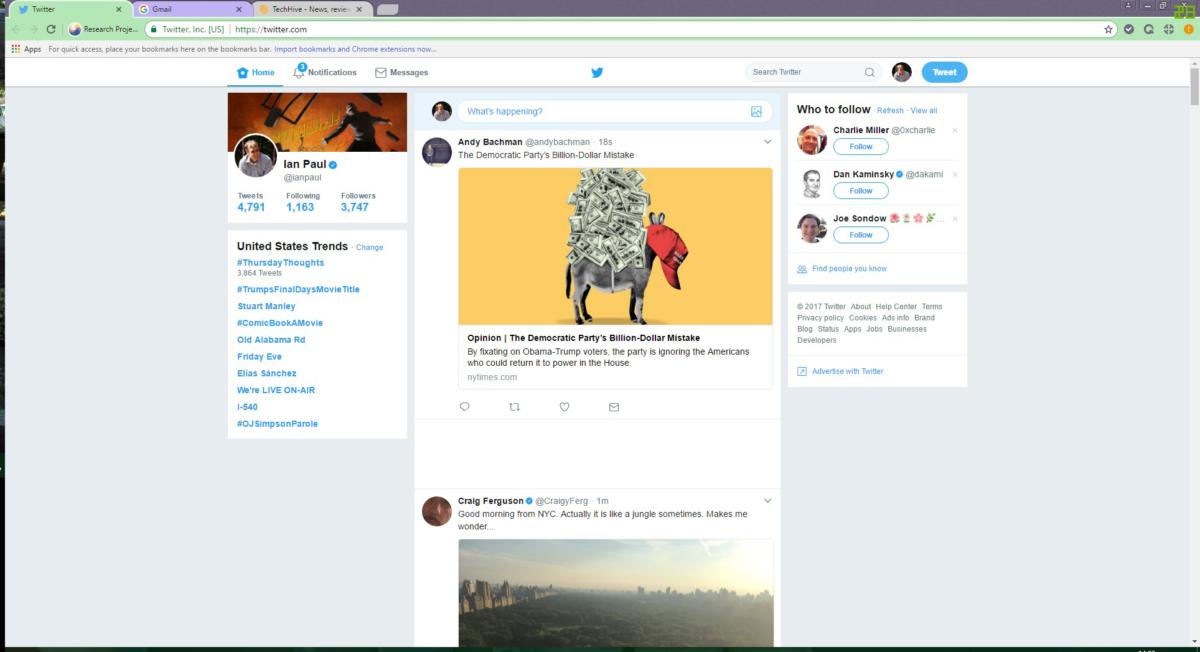Bookmark page with the star icon
The width and height of the screenshot is (1200, 652).
click(1108, 29)
